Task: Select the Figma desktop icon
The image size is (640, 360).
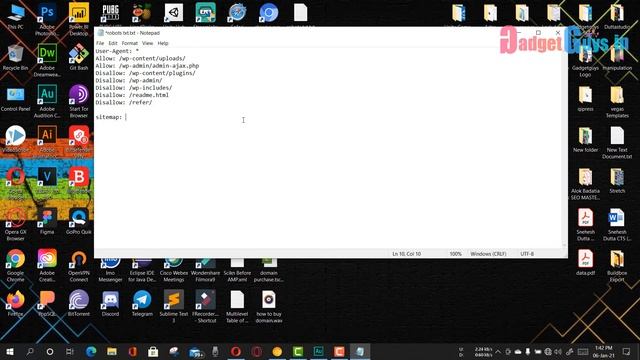Action: pyautogui.click(x=47, y=222)
